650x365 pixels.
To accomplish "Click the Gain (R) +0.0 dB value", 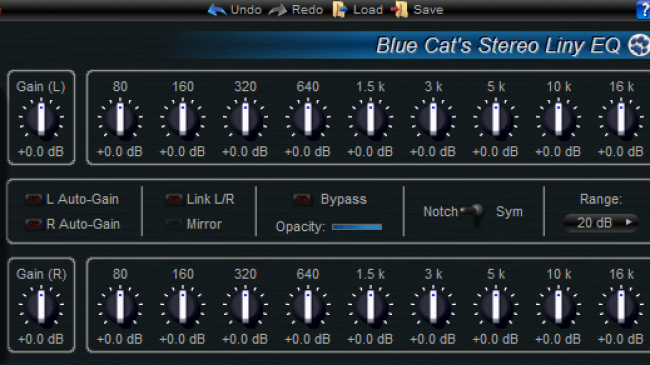I will tap(41, 339).
